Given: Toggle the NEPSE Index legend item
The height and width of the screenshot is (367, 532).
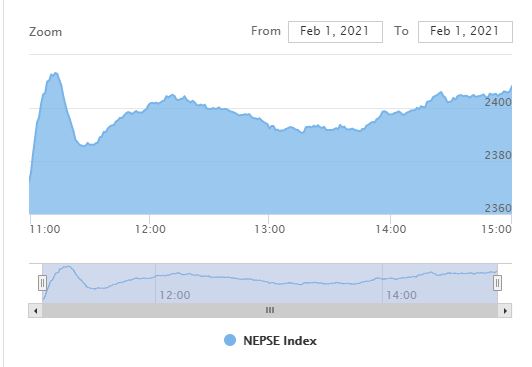Looking at the screenshot, I should 270,341.
